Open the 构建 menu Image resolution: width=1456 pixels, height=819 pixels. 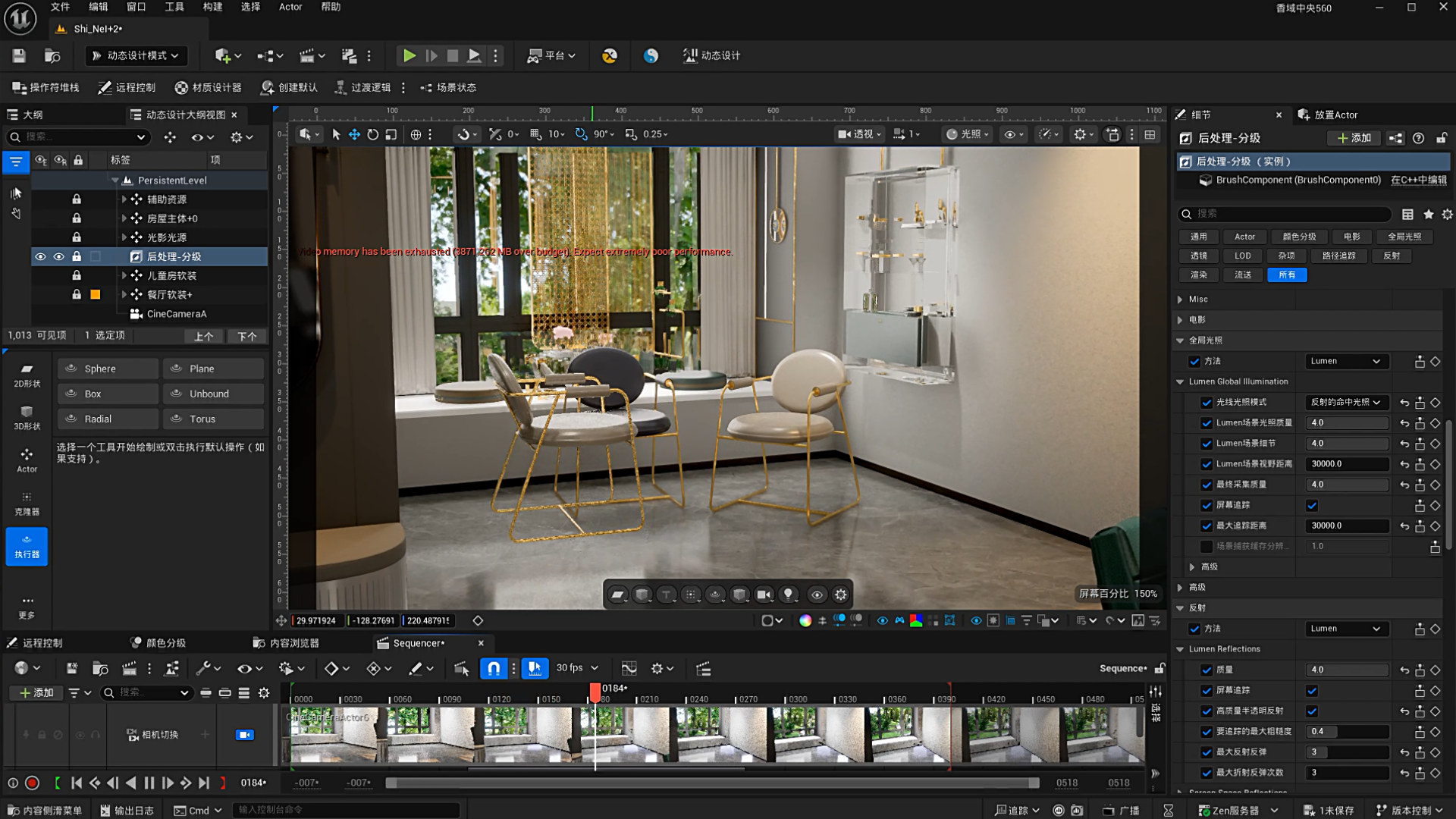(212, 7)
